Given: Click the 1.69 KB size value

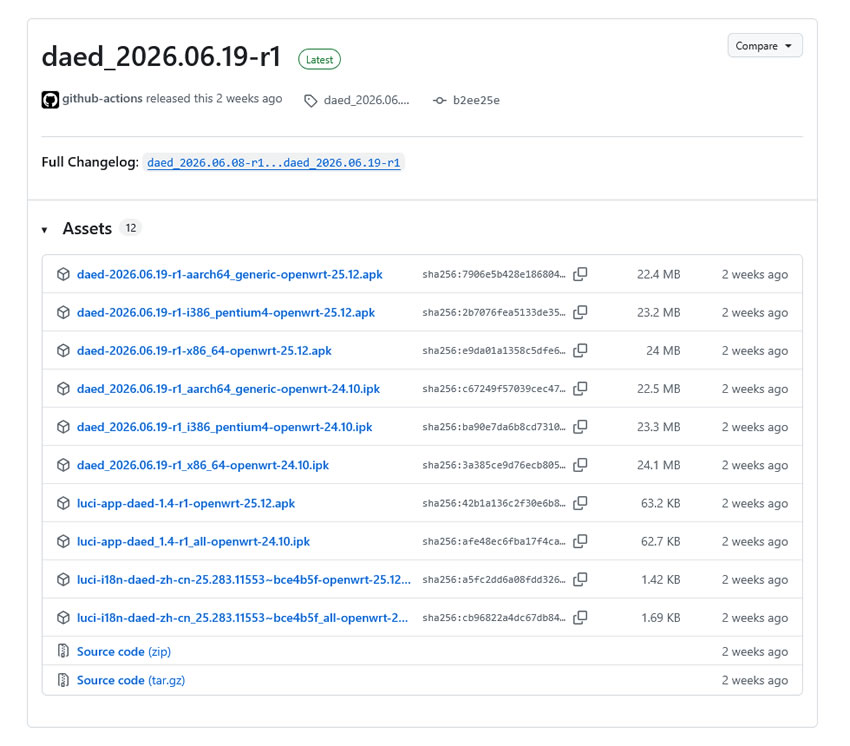Looking at the screenshot, I should pos(660,618).
